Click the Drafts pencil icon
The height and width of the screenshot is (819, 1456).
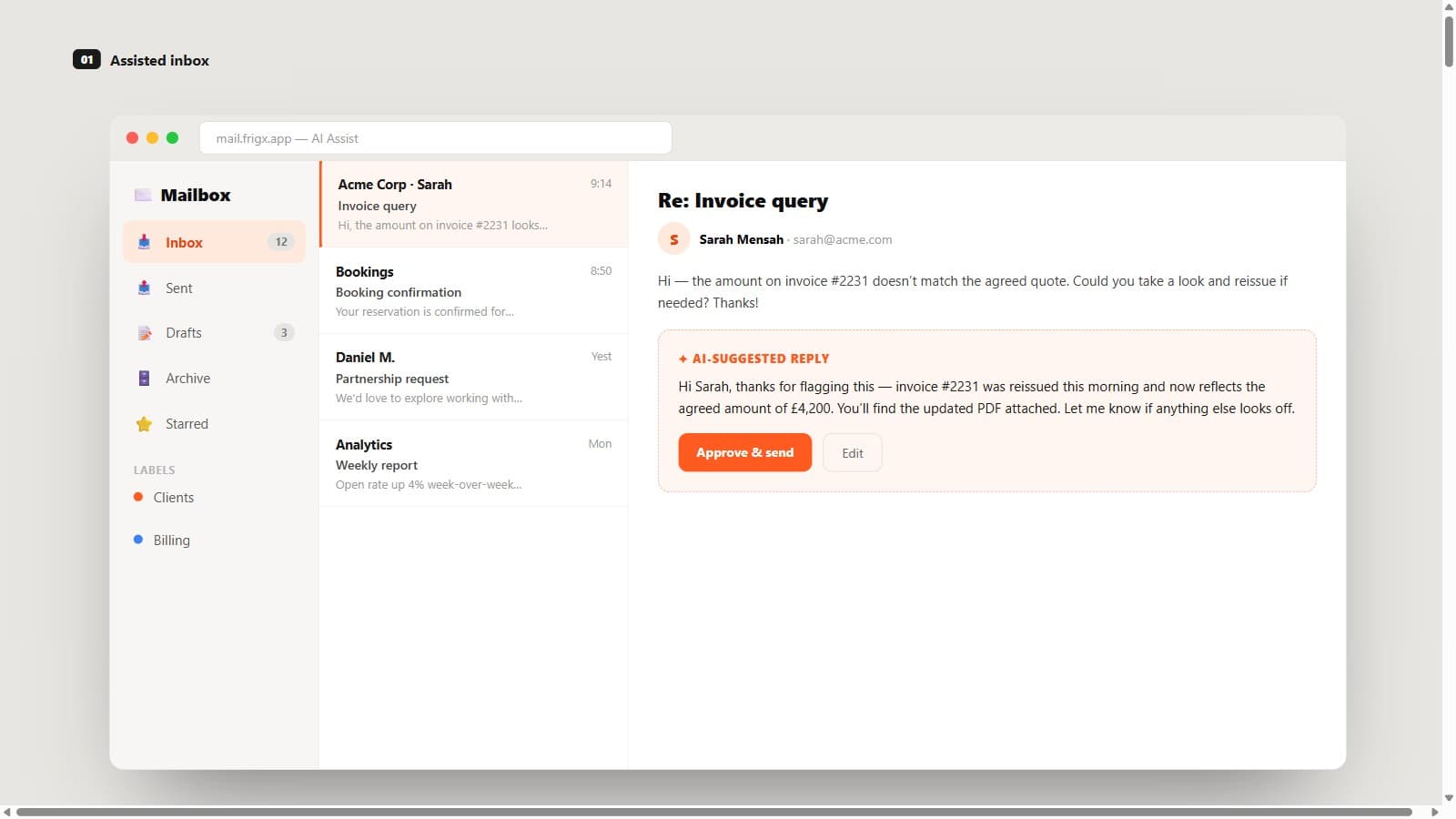[x=144, y=333]
